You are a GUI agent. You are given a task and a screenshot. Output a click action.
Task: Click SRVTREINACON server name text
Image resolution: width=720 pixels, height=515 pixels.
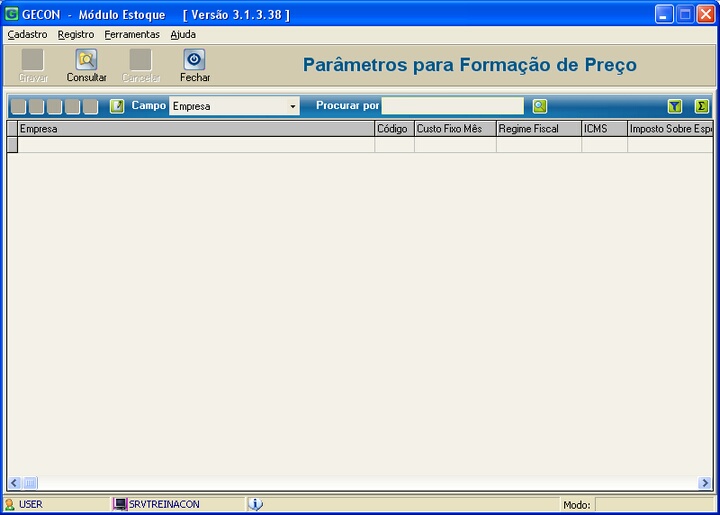tap(164, 504)
